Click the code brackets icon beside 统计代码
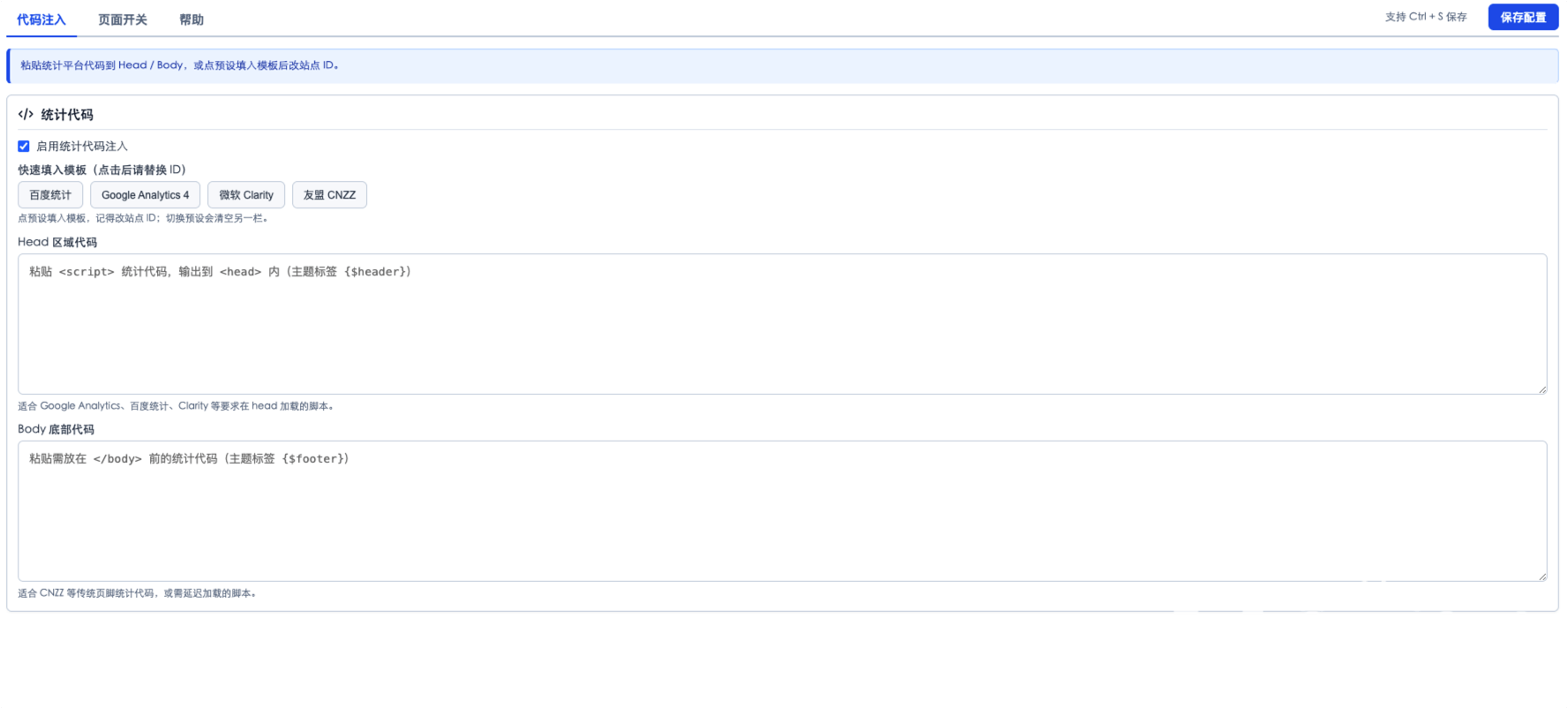Viewport: 1568px width, 709px height. click(x=26, y=115)
